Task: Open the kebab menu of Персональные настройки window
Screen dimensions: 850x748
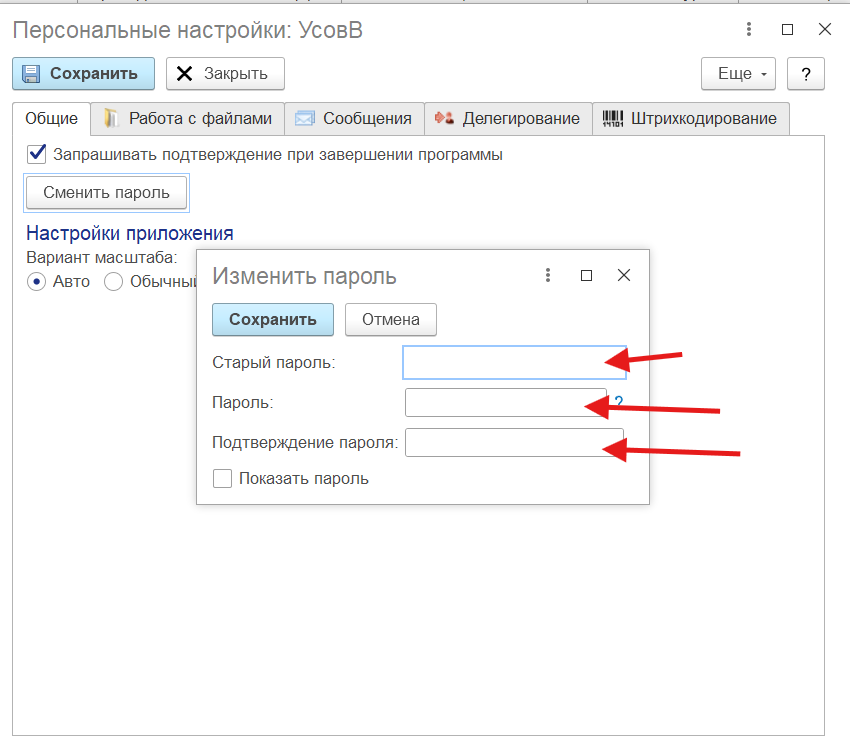Action: click(x=749, y=29)
